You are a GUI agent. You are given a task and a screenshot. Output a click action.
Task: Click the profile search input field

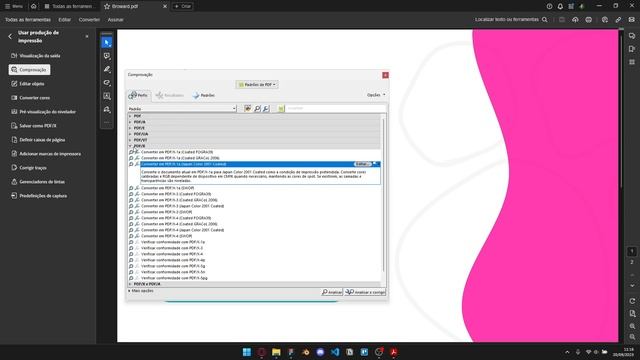[x=335, y=108]
